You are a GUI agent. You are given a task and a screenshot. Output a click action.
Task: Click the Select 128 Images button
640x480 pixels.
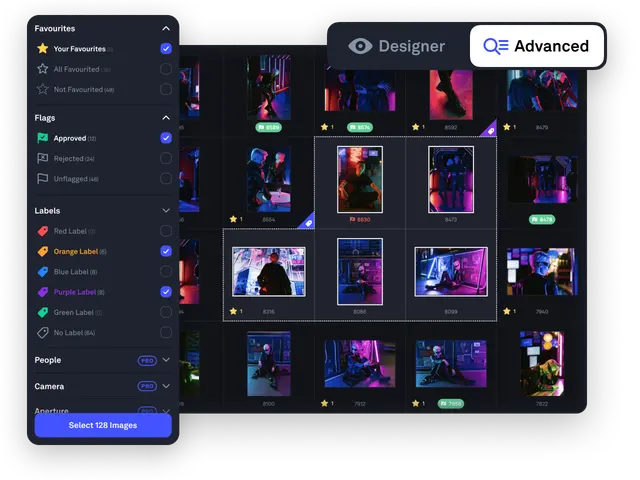click(103, 425)
